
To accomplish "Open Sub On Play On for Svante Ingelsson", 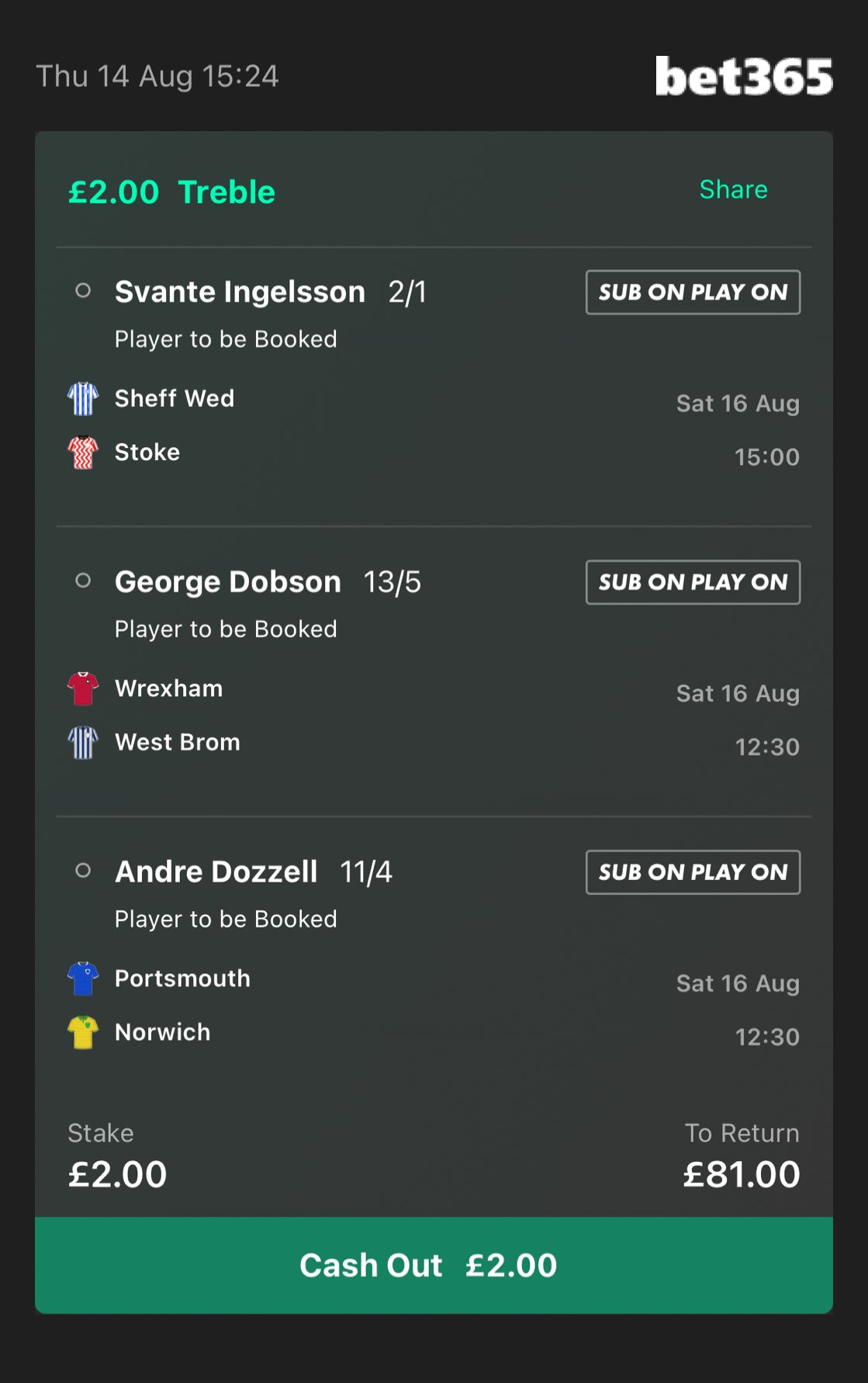I will coord(693,292).
